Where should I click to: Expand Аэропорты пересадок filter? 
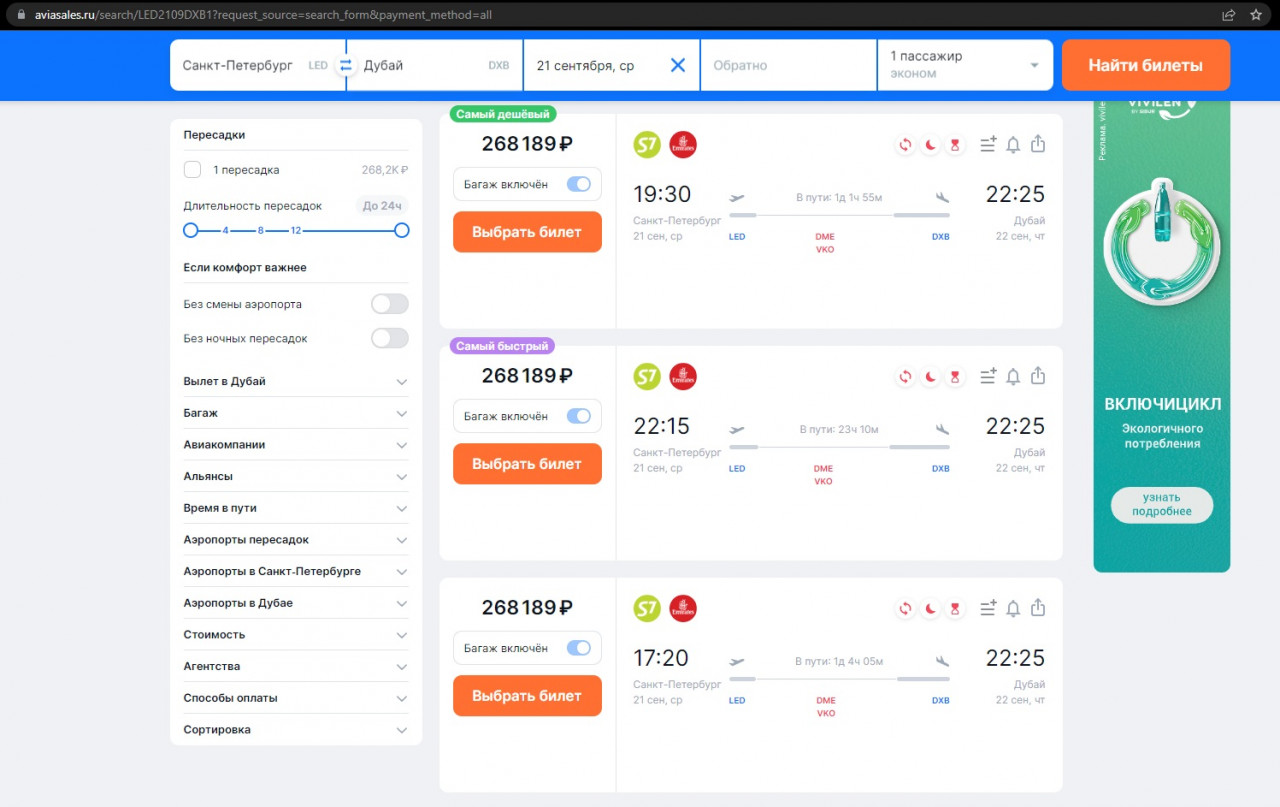(x=296, y=540)
